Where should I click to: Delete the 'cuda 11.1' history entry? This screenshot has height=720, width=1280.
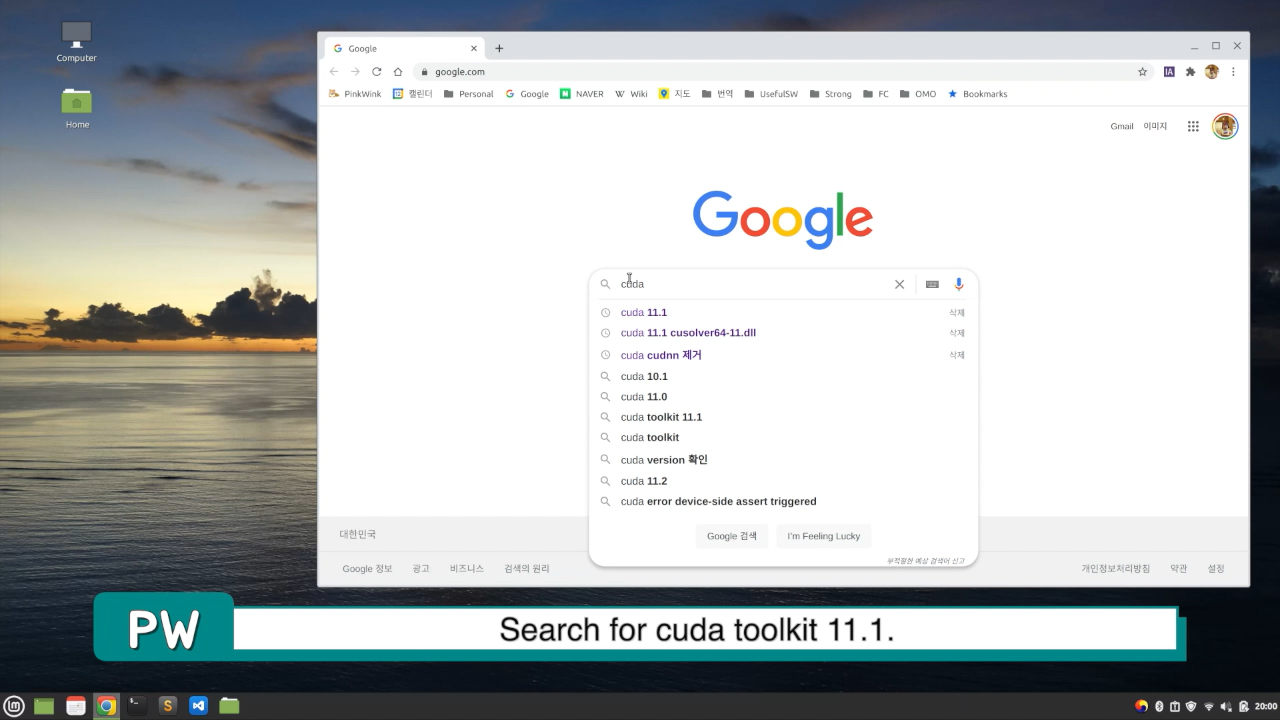click(957, 313)
